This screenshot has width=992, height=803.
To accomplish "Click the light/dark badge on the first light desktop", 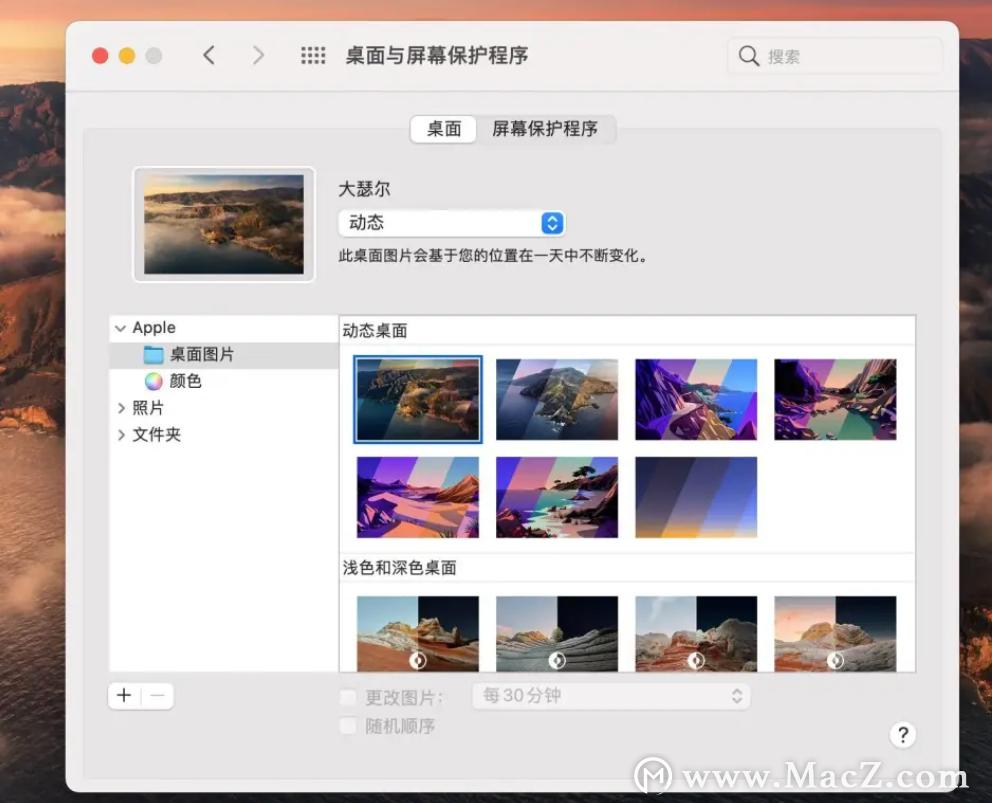I will (418, 660).
